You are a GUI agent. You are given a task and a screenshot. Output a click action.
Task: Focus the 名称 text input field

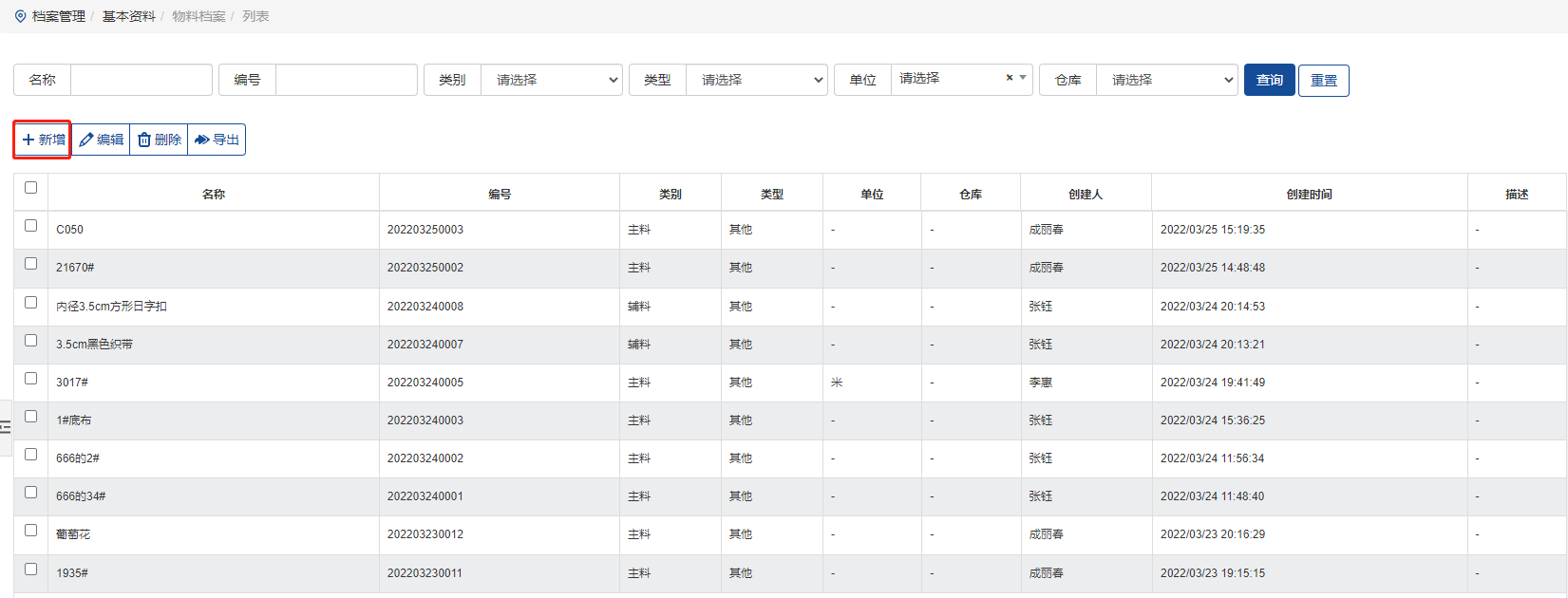(x=141, y=80)
